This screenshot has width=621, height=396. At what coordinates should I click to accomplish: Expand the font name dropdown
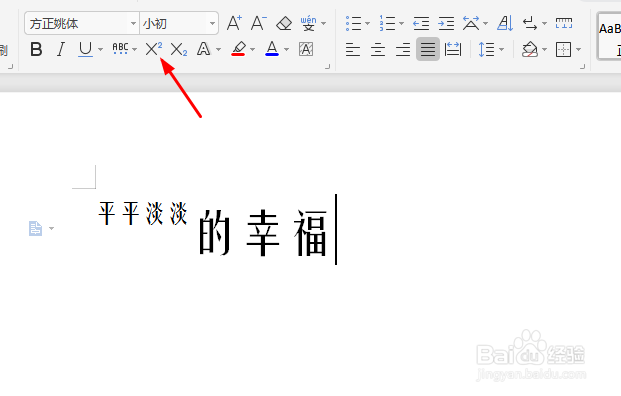[x=133, y=24]
